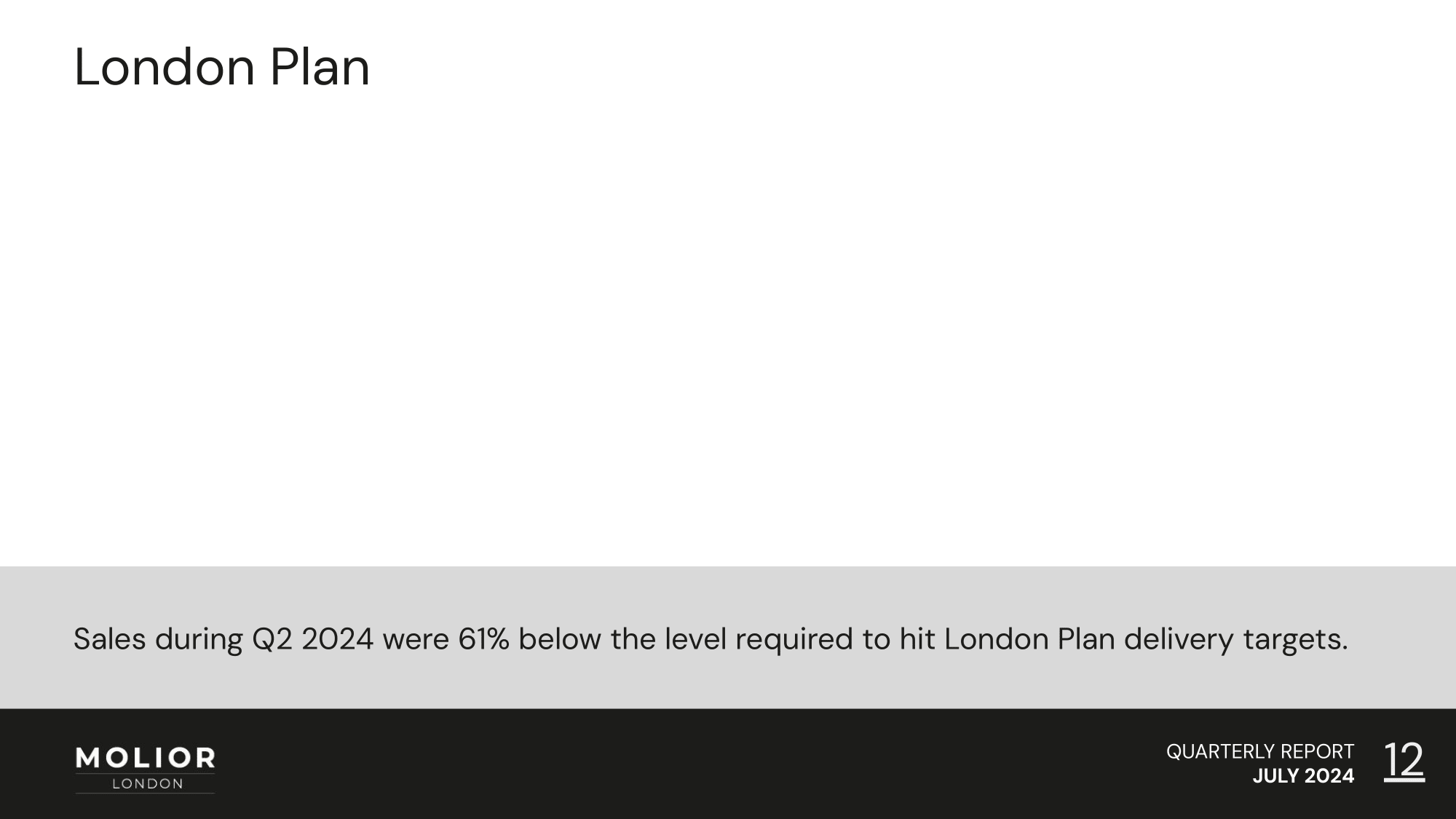Click the word hit in the caption
The height and width of the screenshot is (819, 1456).
pos(917,639)
